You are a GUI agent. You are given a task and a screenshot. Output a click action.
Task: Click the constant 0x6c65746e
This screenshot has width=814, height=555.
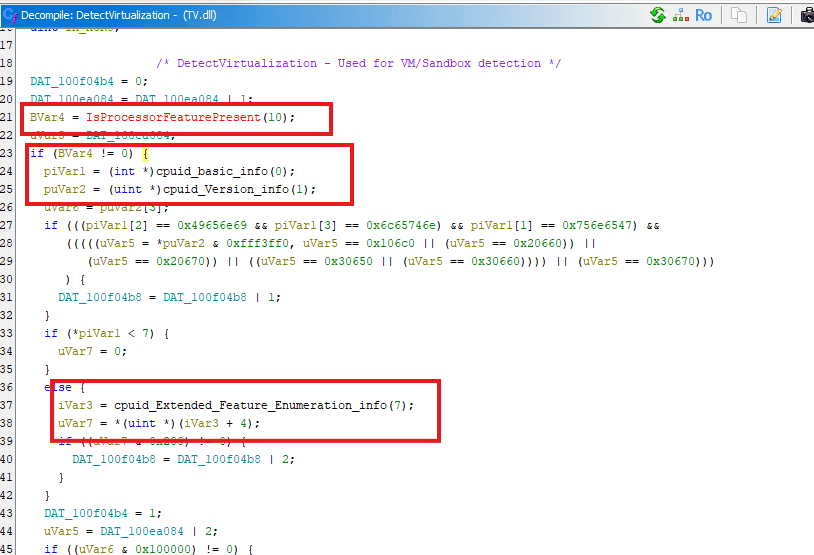(x=401, y=225)
